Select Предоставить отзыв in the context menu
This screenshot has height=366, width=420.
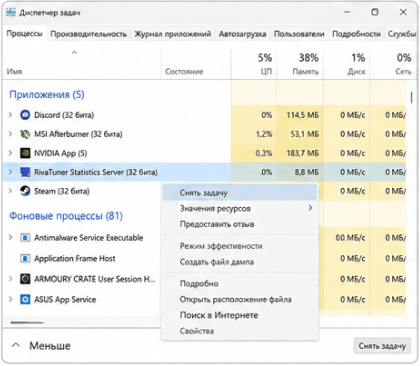(x=240, y=224)
